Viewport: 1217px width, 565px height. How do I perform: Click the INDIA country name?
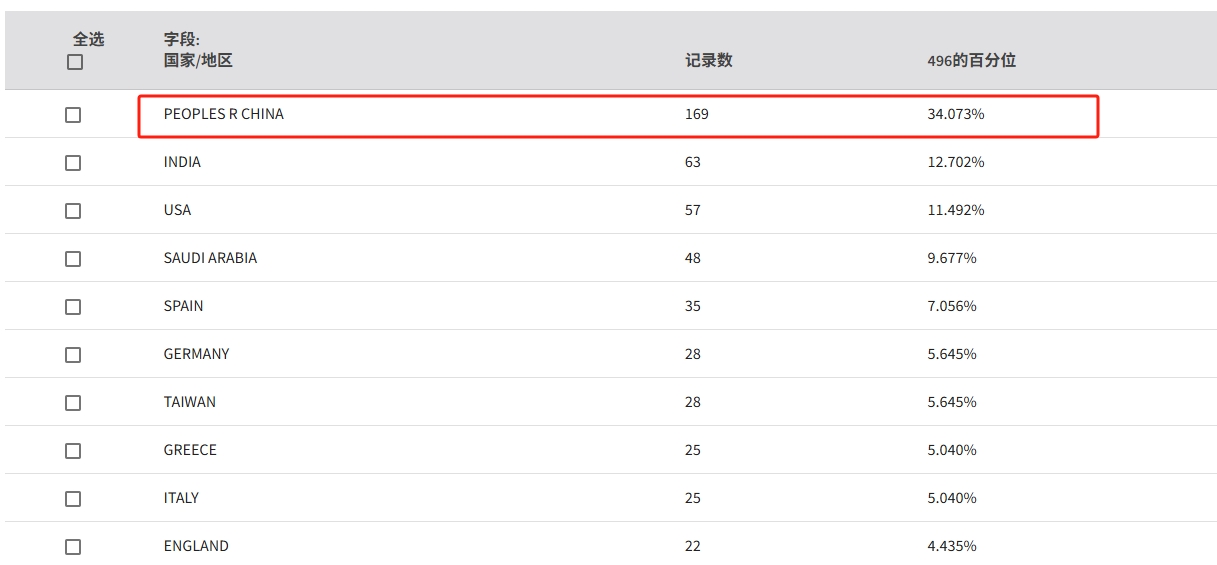click(182, 162)
